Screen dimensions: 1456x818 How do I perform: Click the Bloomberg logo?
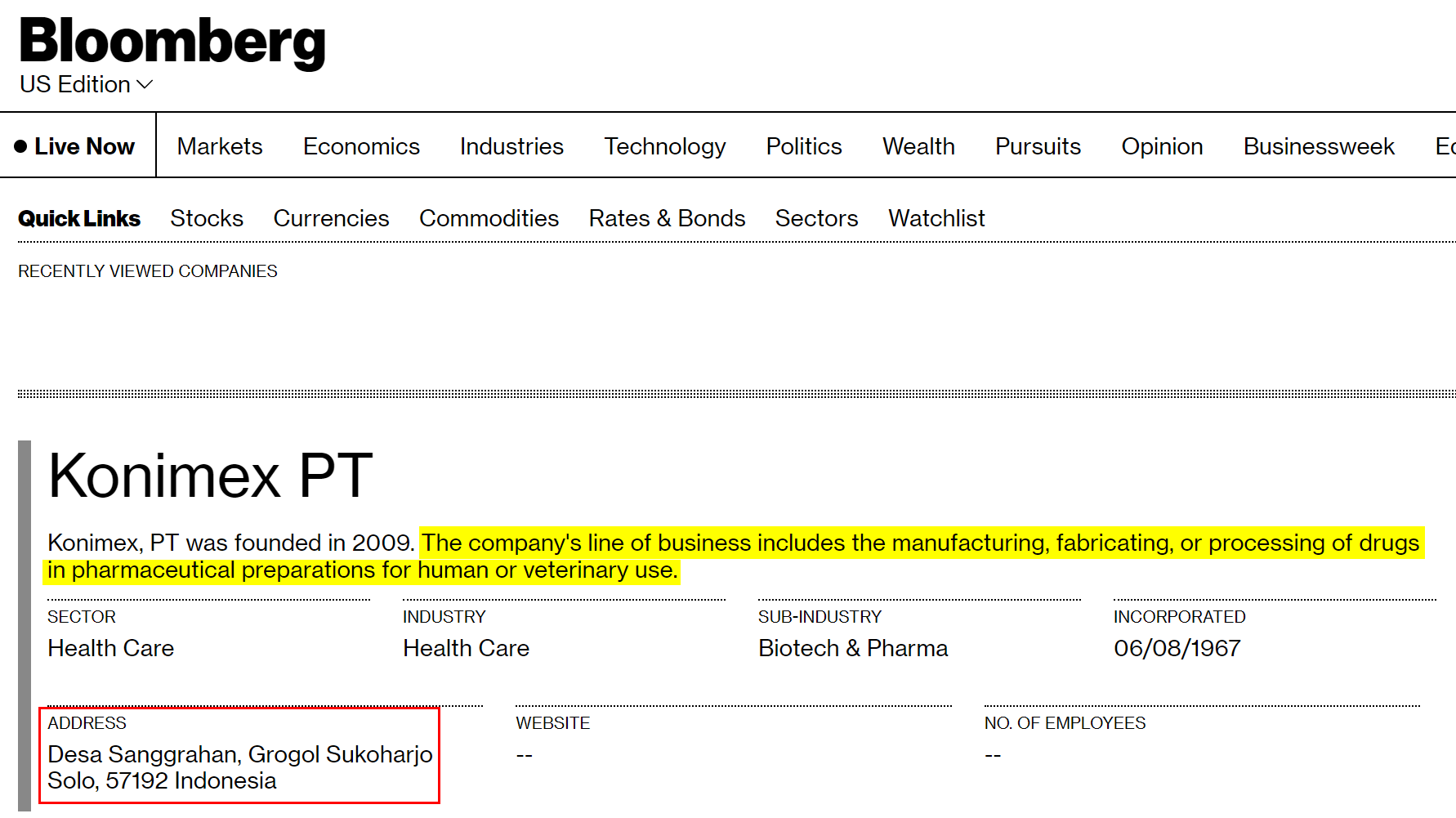tap(172, 42)
